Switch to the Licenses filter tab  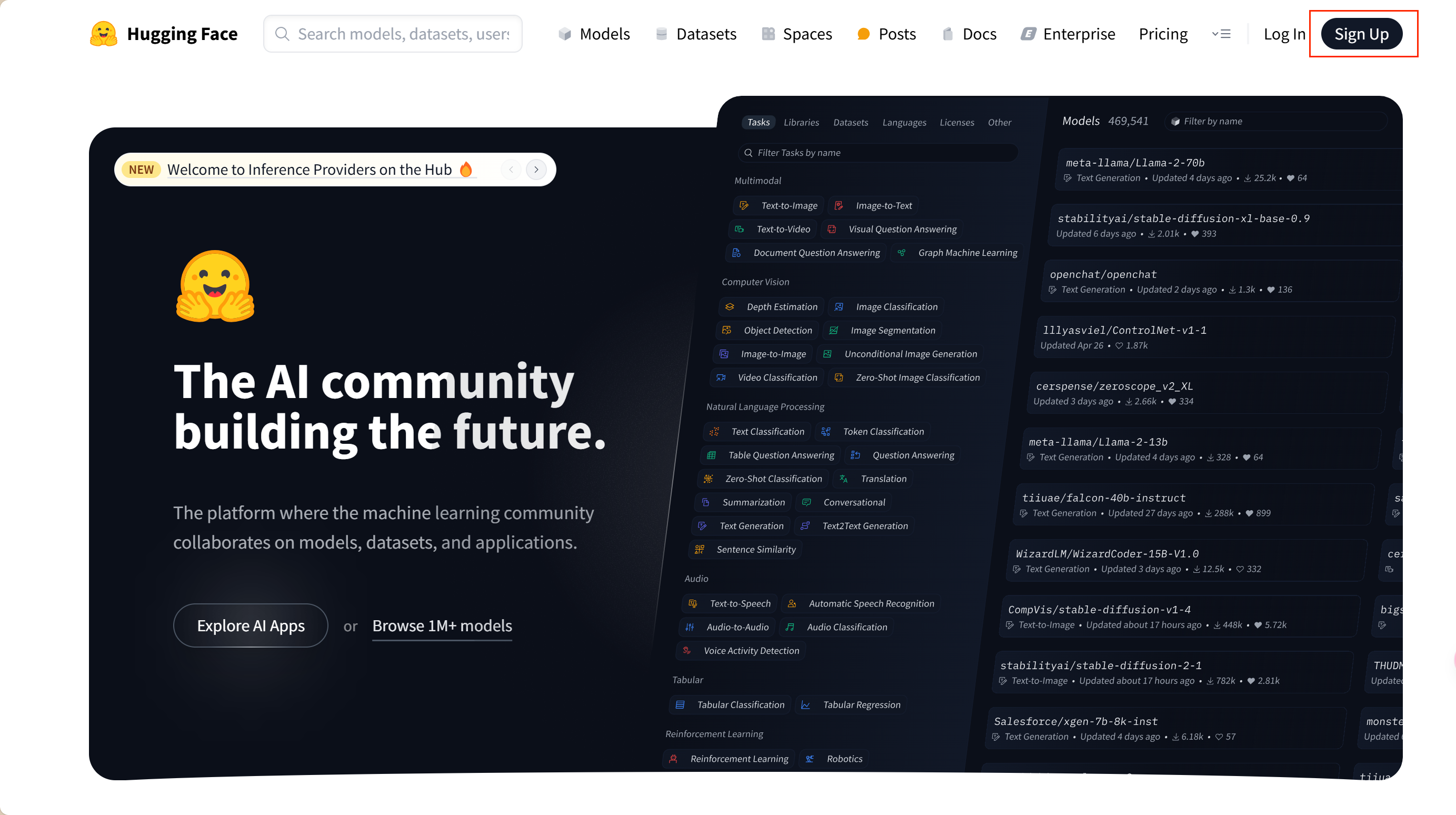957,122
